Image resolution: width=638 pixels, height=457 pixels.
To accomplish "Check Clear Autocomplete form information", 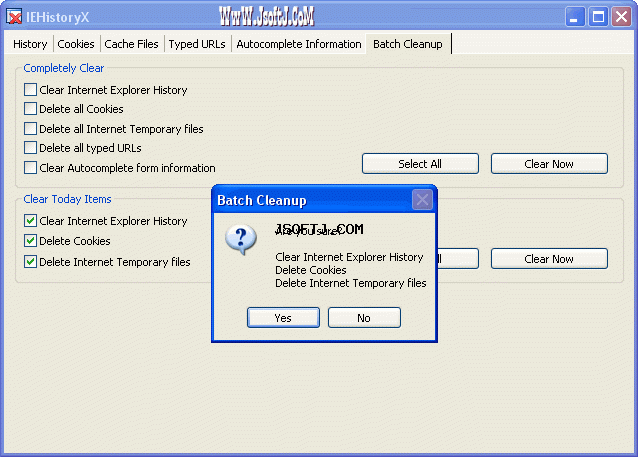I will tap(30, 168).
